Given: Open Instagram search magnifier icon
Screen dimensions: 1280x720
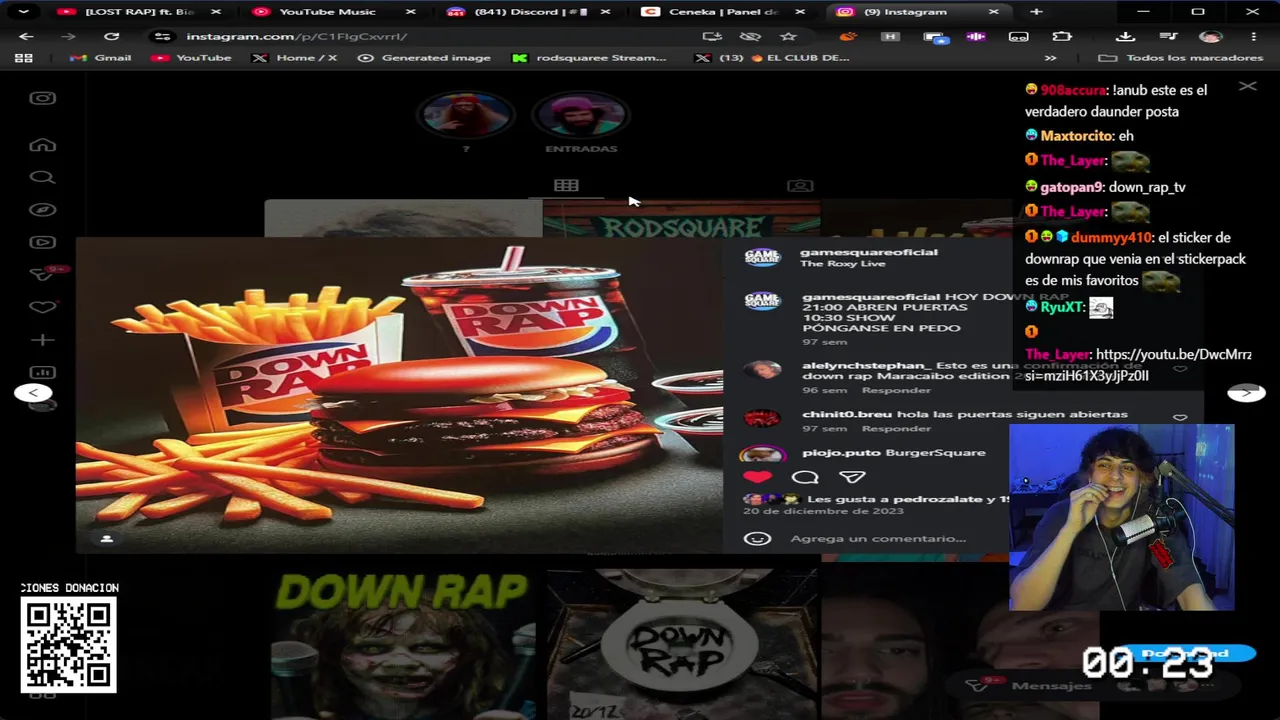Looking at the screenshot, I should (x=42, y=177).
